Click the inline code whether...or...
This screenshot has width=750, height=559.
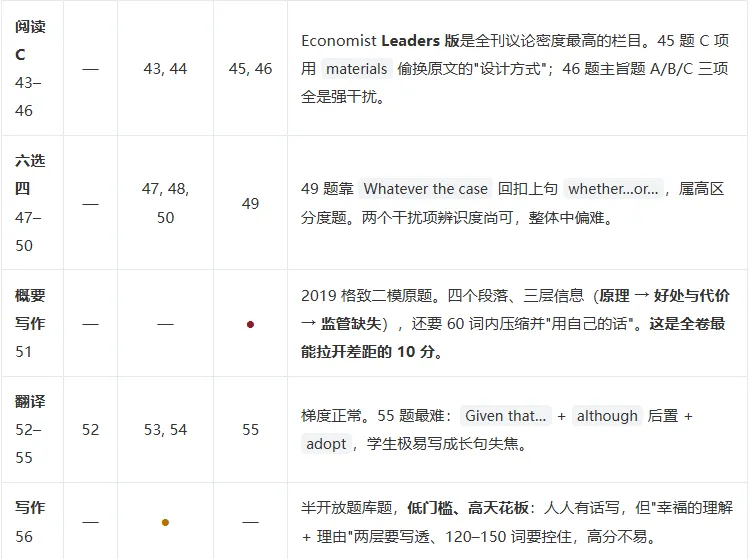[613, 189]
